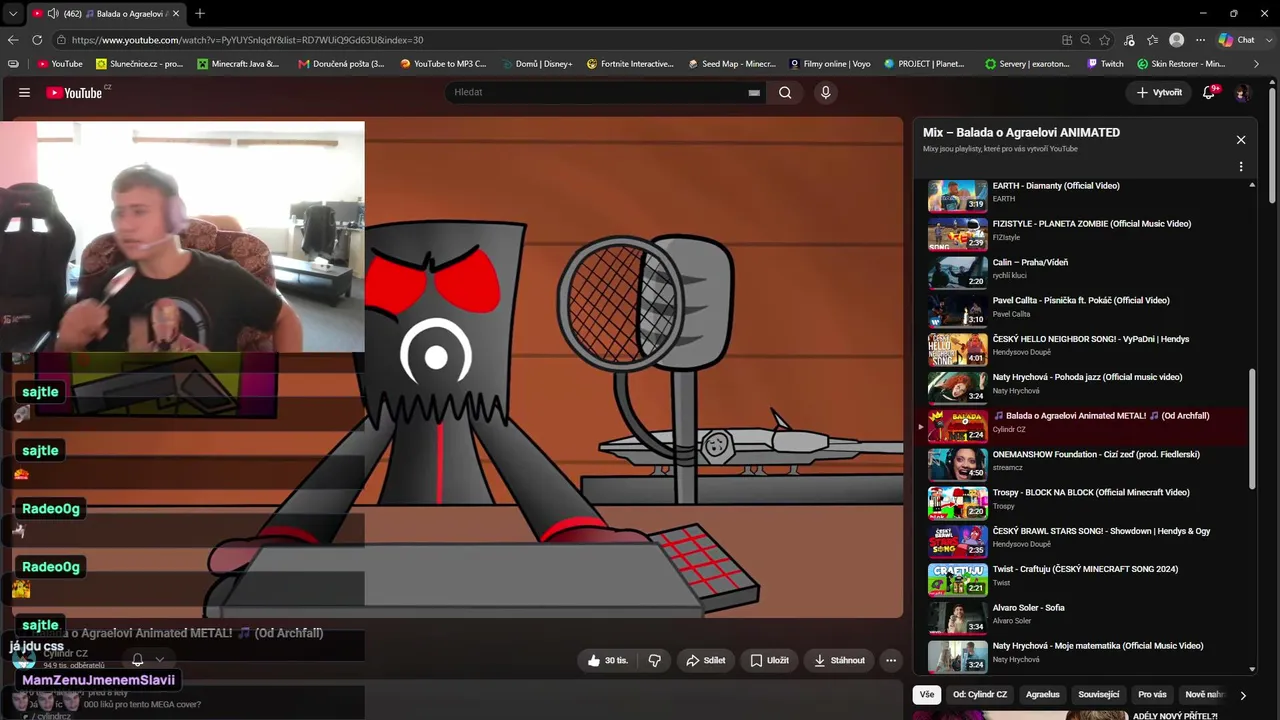Go back with browser back arrow
The width and height of the screenshot is (1280, 720).
[13, 40]
